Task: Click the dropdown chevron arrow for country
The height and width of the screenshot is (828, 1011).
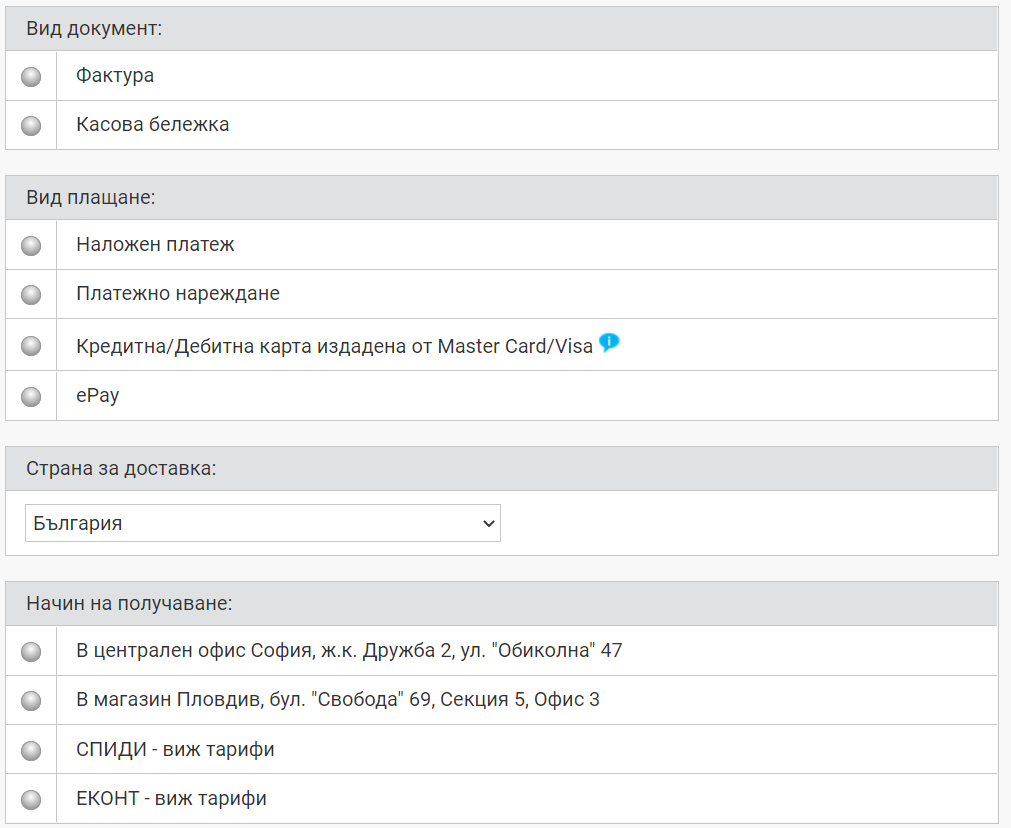Action: (x=489, y=524)
